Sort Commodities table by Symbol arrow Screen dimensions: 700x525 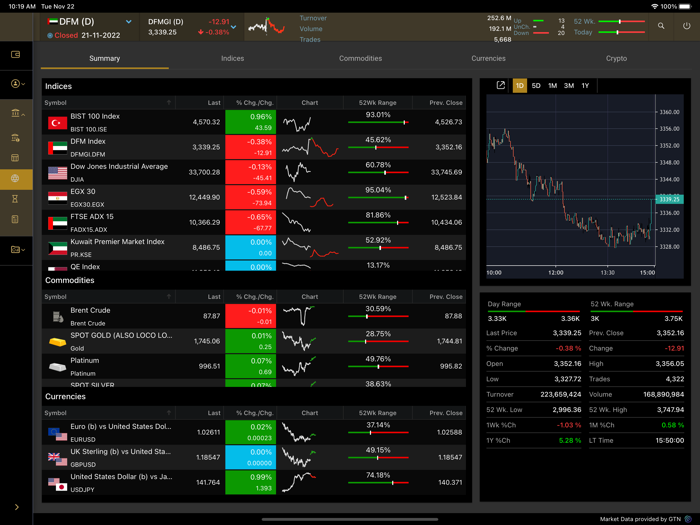pyautogui.click(x=169, y=297)
